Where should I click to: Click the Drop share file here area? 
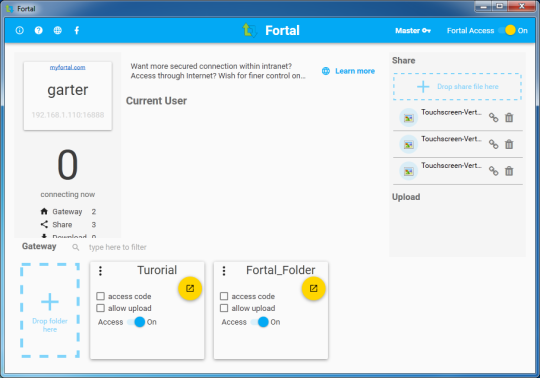457,86
